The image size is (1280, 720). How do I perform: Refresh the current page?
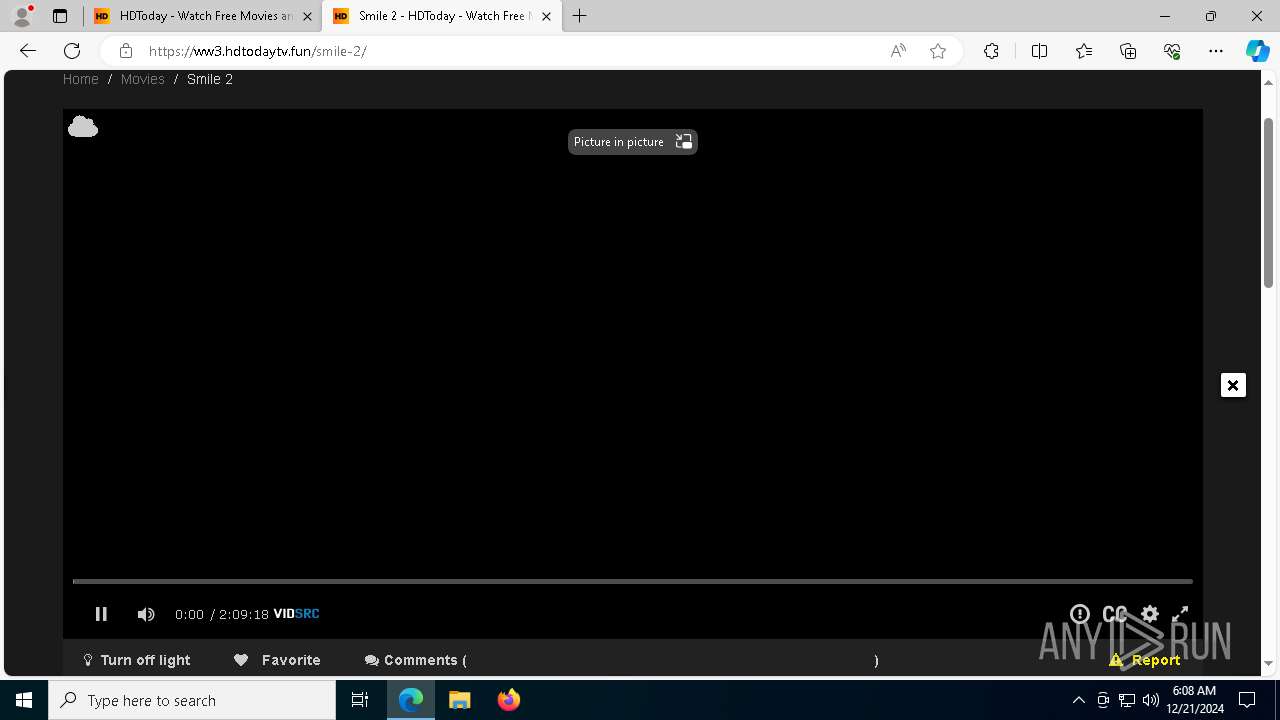[x=72, y=51]
